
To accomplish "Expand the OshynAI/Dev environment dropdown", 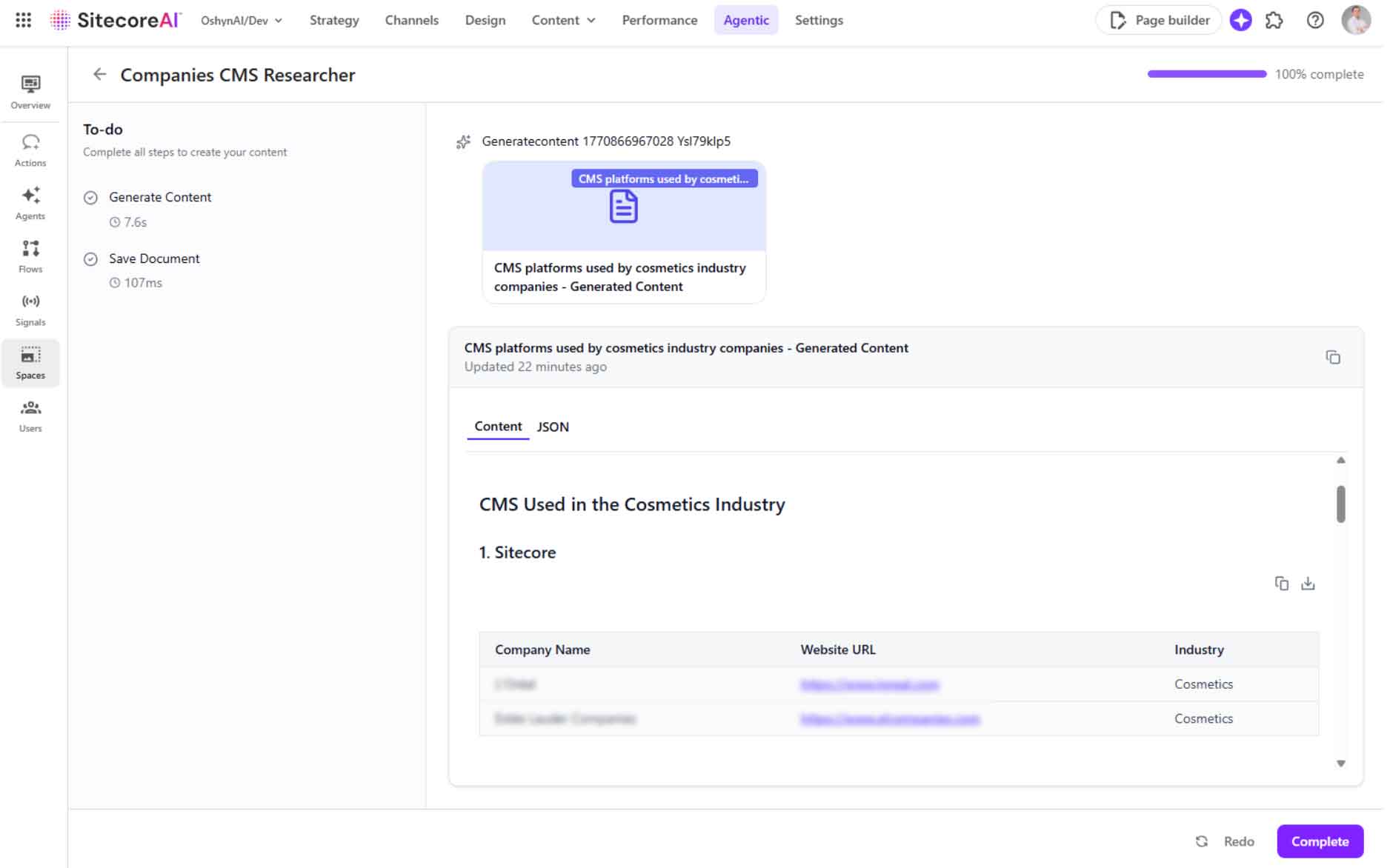I will (x=242, y=21).
